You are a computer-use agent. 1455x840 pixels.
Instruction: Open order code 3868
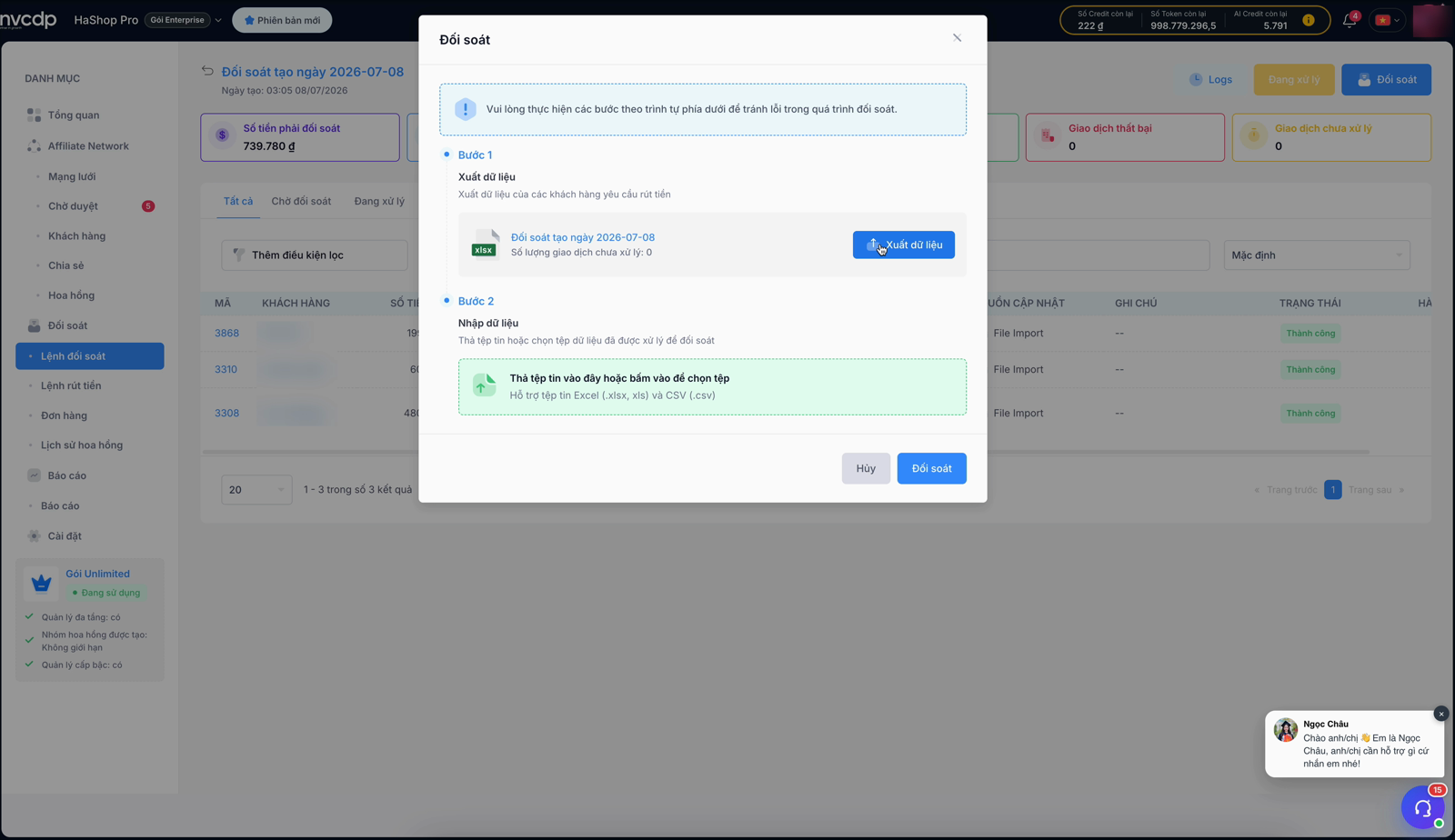(x=226, y=334)
